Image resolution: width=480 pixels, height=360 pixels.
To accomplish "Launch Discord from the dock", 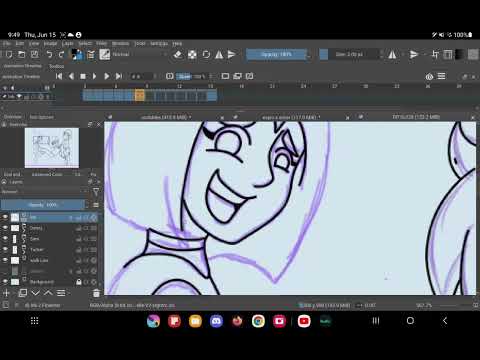I will pyautogui.click(x=216, y=321).
